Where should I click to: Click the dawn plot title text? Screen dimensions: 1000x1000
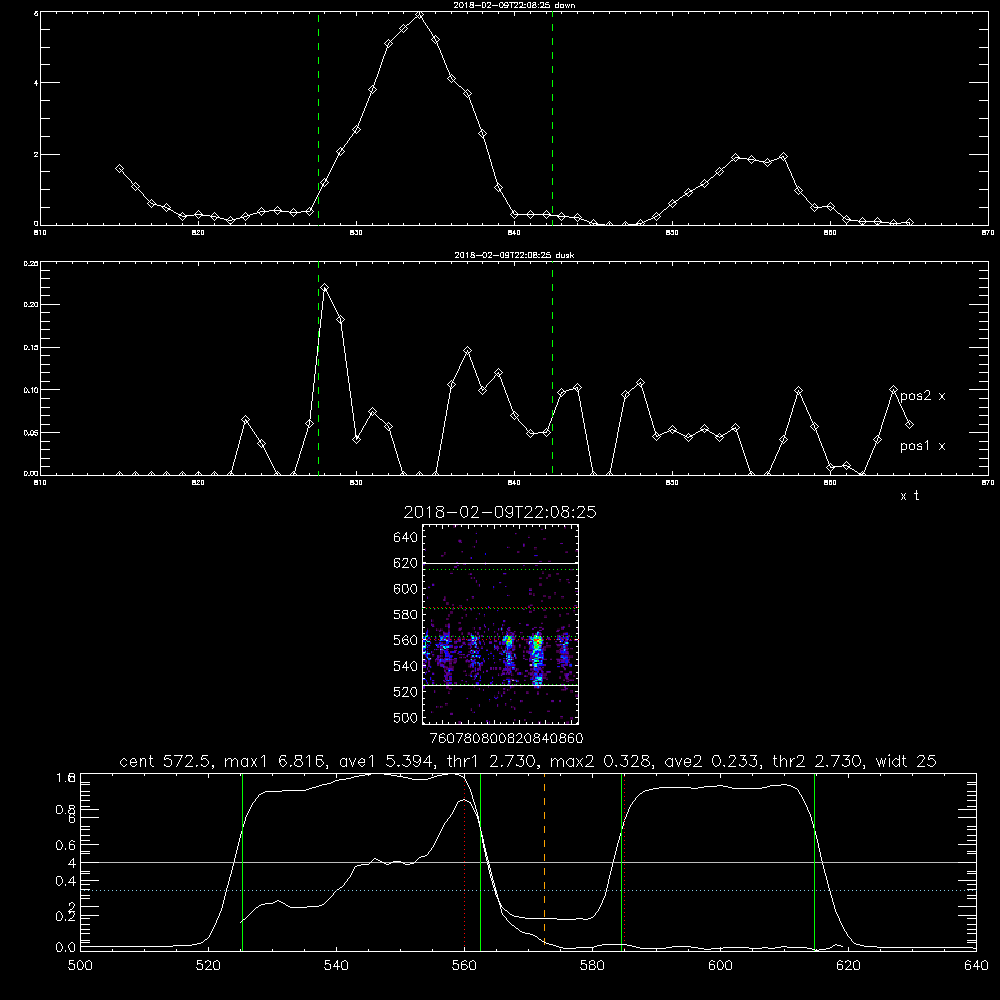tap(514, 5)
